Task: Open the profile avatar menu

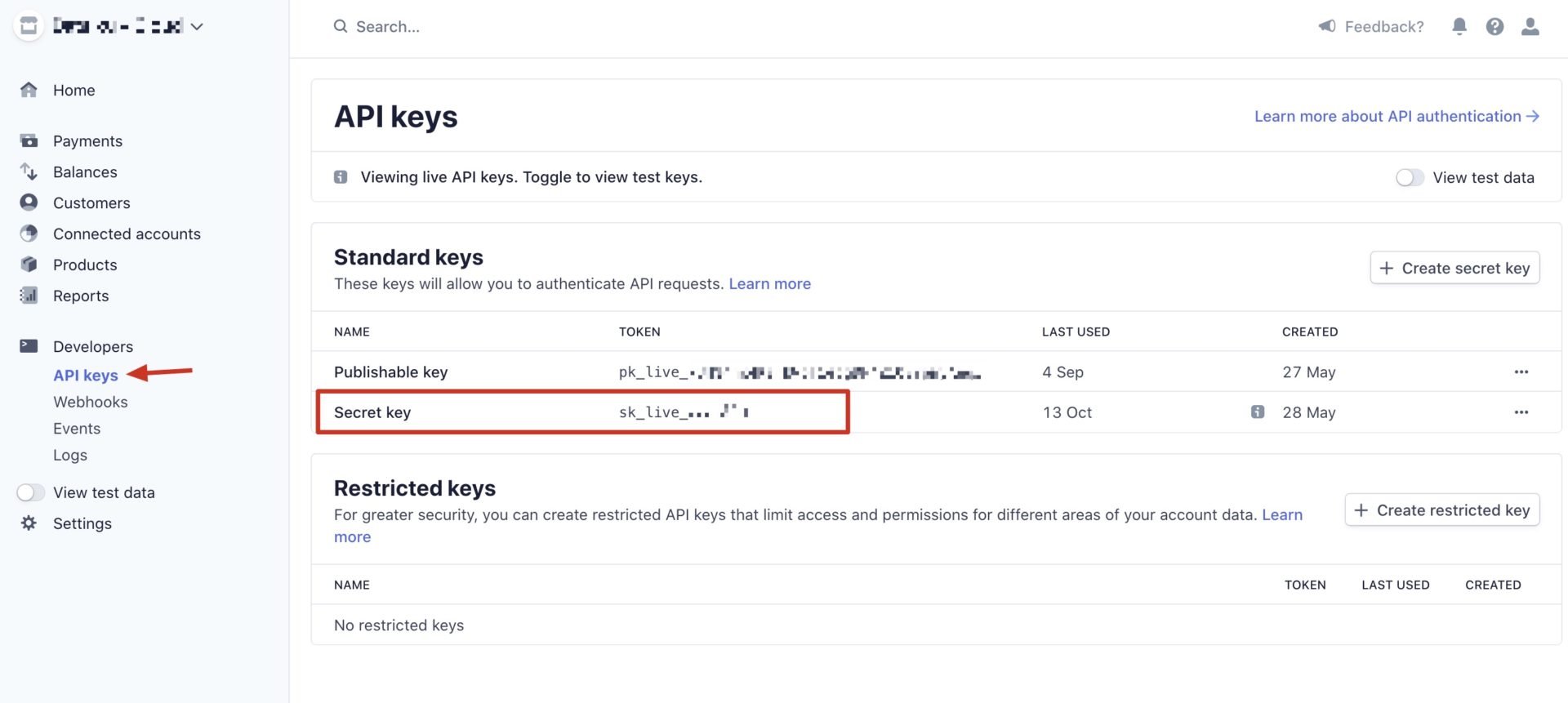Action: tap(1531, 26)
